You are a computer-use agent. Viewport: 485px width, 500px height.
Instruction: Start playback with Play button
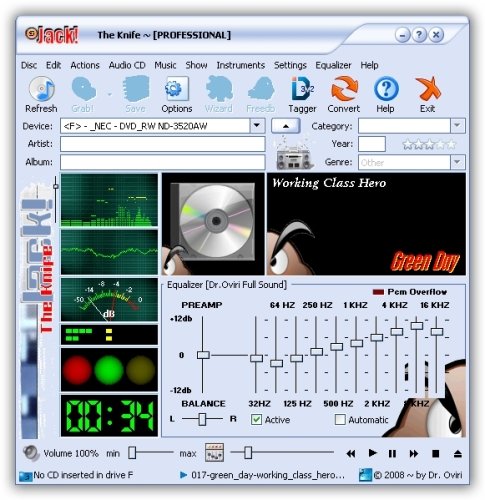(372, 453)
